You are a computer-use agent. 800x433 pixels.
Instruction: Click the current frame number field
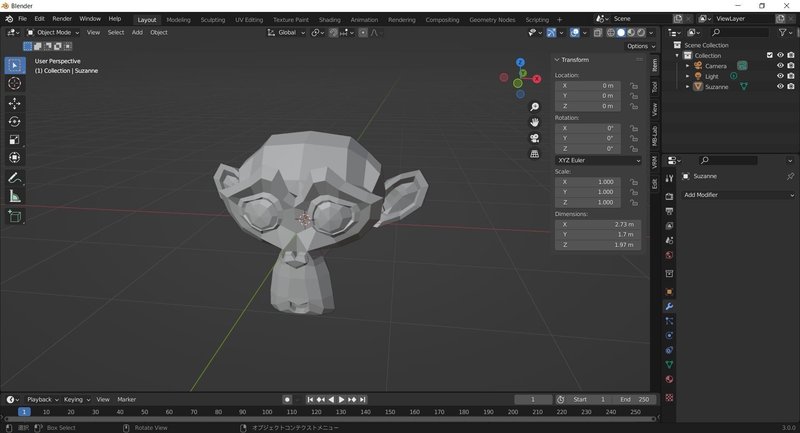tap(533, 399)
